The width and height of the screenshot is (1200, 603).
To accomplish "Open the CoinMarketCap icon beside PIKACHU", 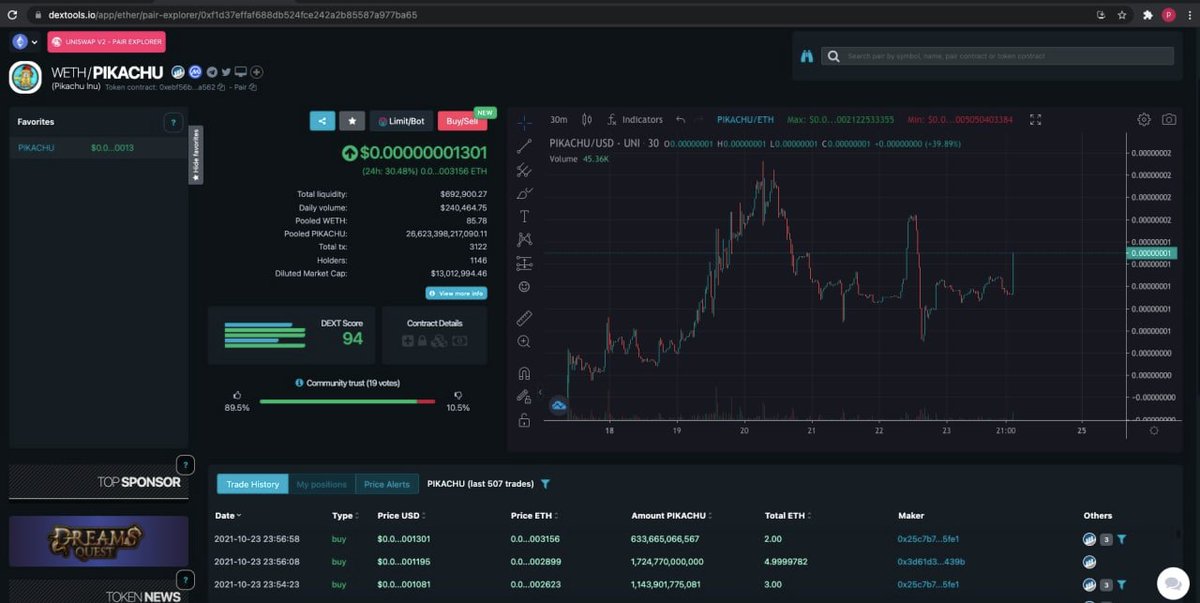I will point(196,72).
